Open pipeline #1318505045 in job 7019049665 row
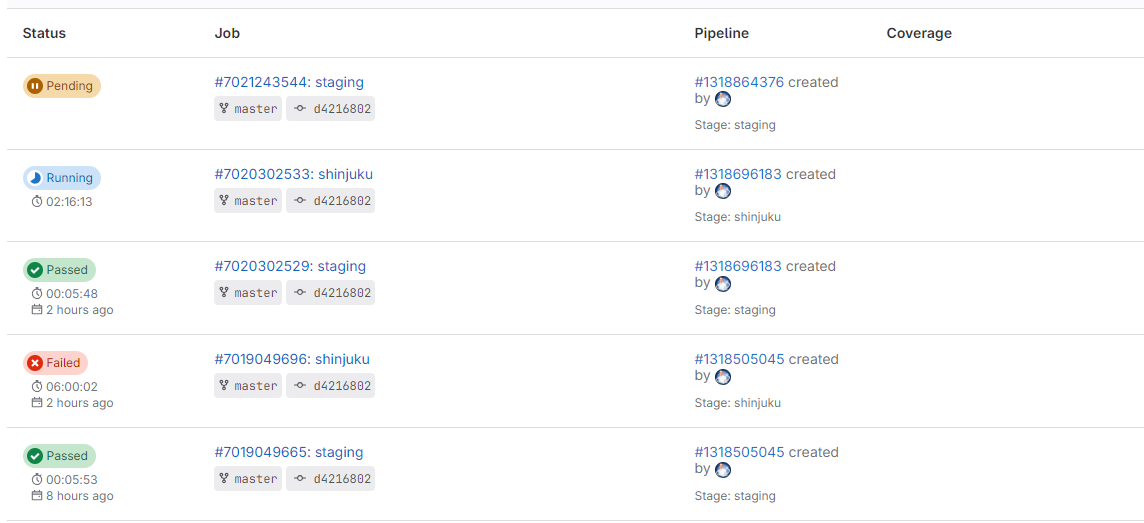This screenshot has width=1144, height=523. click(x=739, y=452)
